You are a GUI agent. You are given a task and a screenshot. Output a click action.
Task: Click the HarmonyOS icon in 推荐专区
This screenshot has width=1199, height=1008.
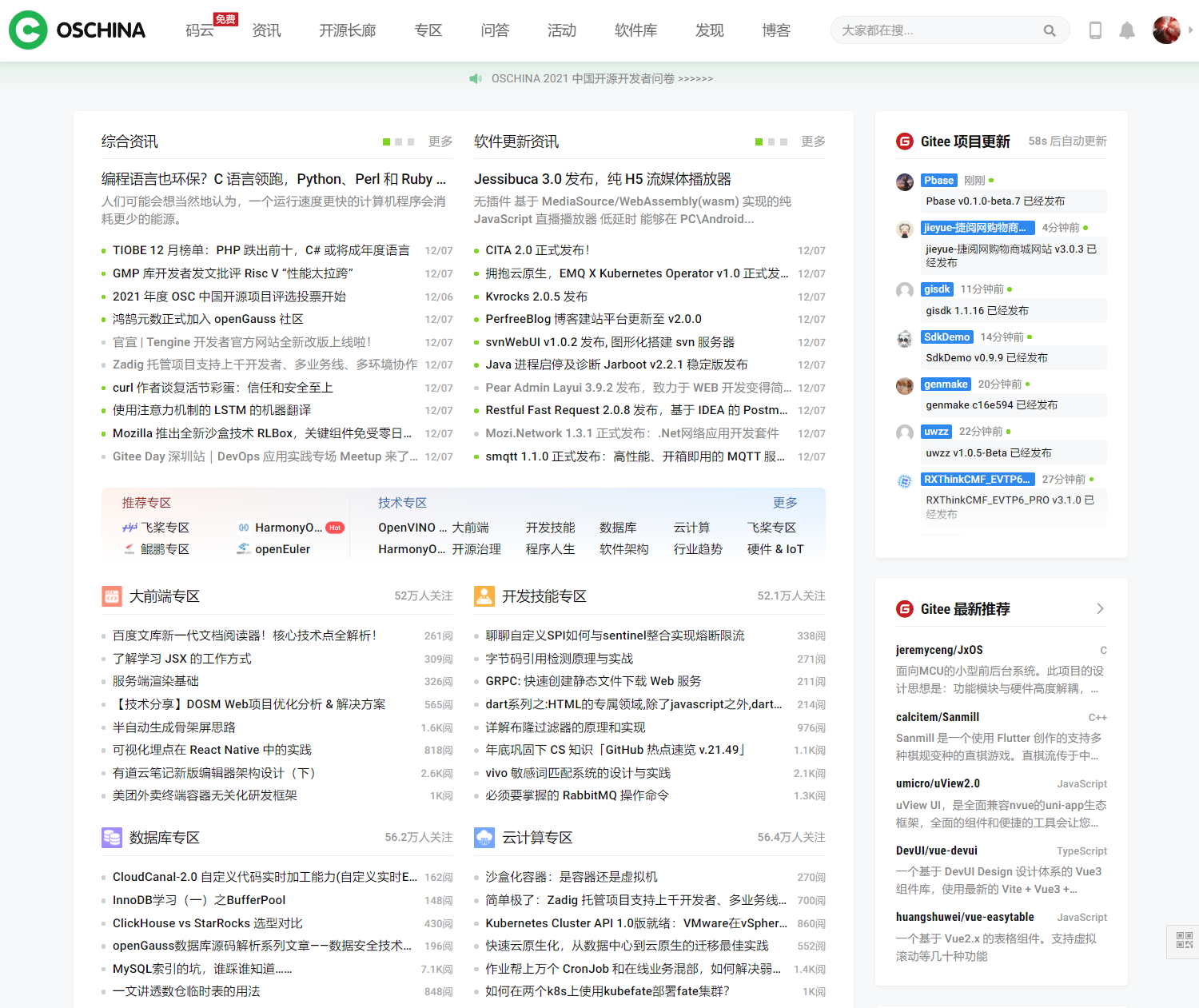pyautogui.click(x=244, y=528)
